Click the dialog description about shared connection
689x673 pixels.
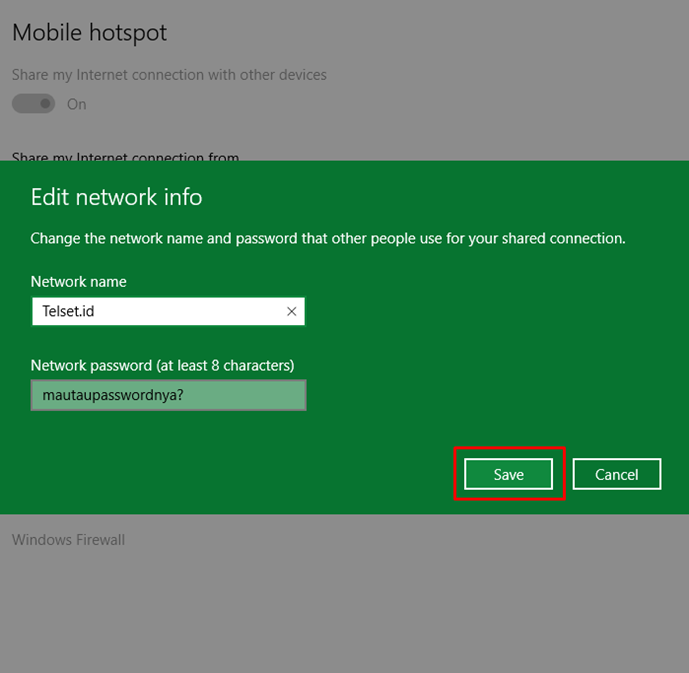[328, 239]
